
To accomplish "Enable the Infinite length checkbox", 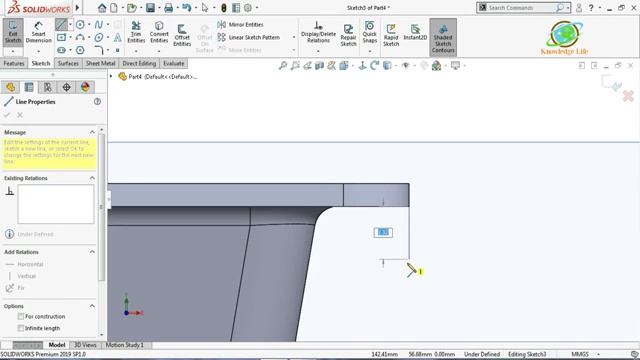I will pyautogui.click(x=21, y=328).
